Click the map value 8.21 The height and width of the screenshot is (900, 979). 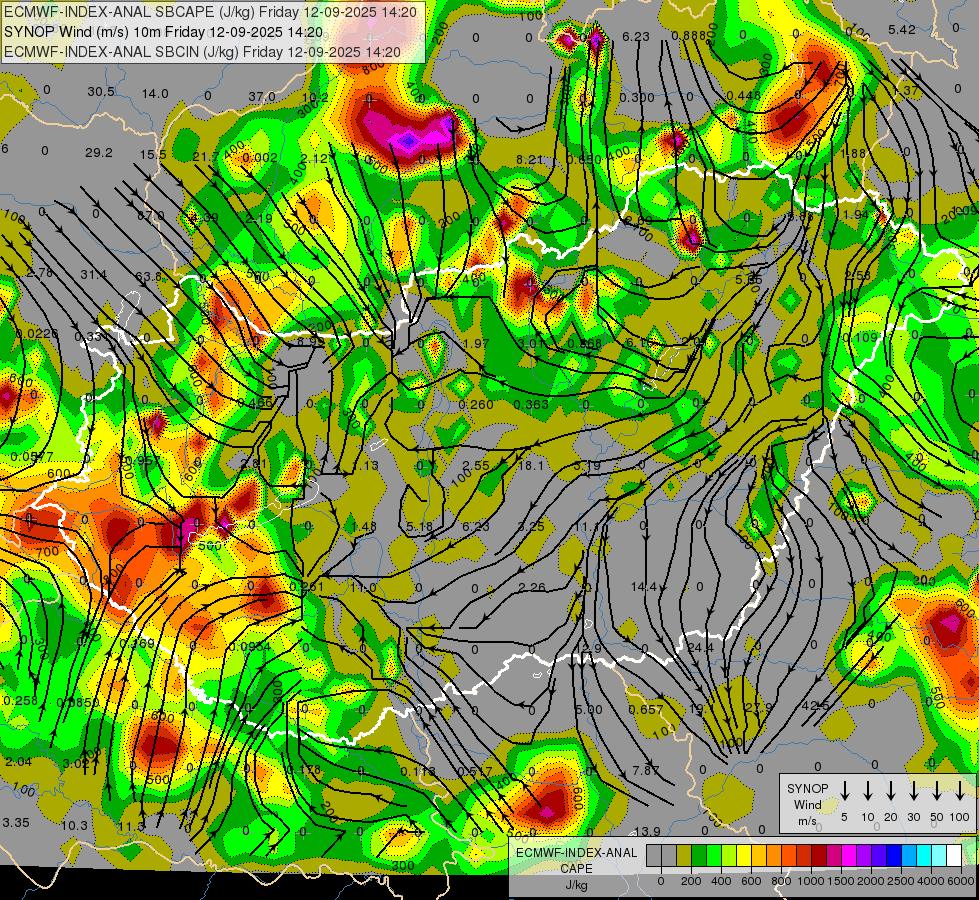[x=529, y=160]
